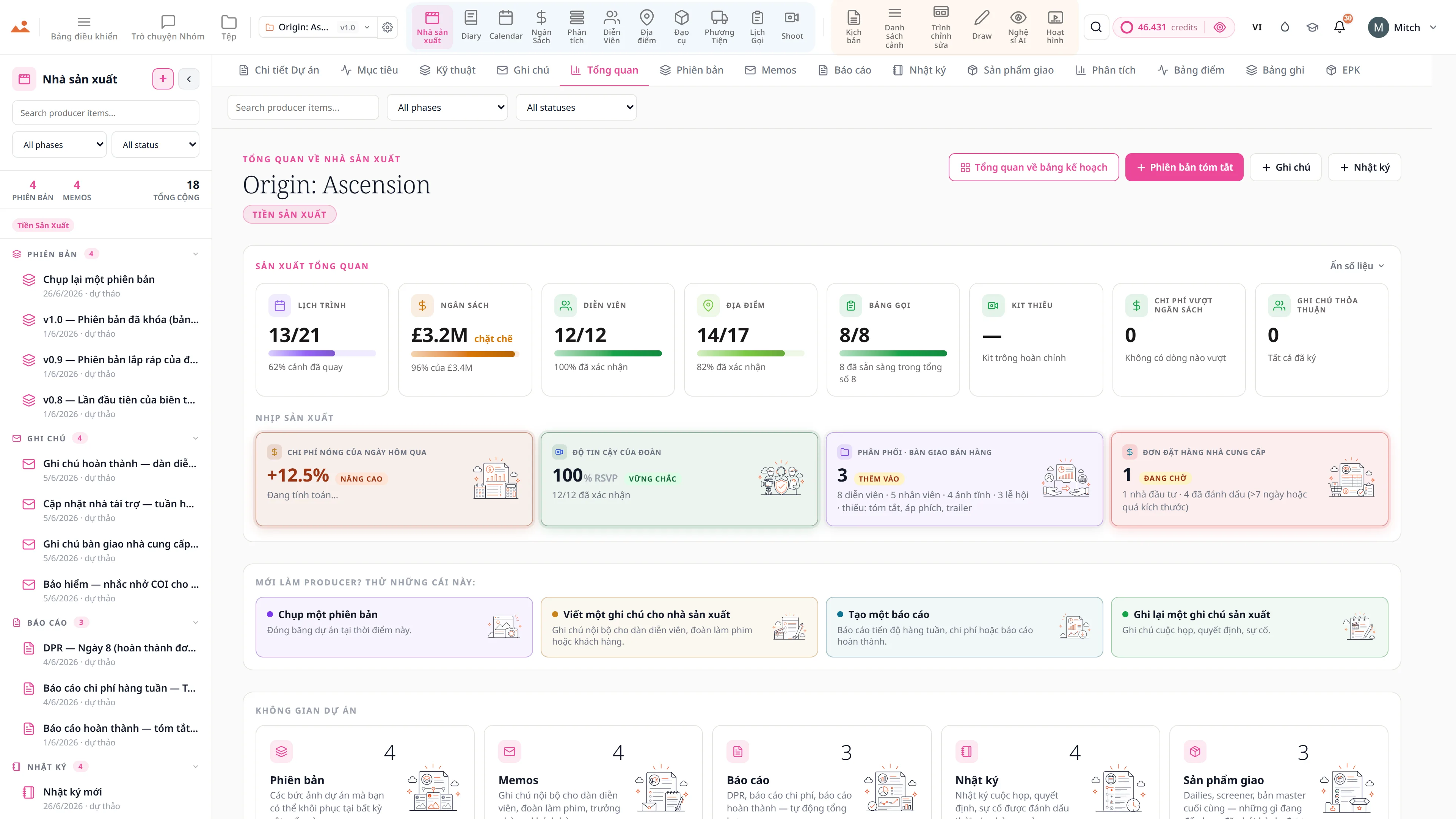The width and height of the screenshot is (1456, 819).
Task: Open the Chụp một phiên bản card
Action: coord(394,627)
